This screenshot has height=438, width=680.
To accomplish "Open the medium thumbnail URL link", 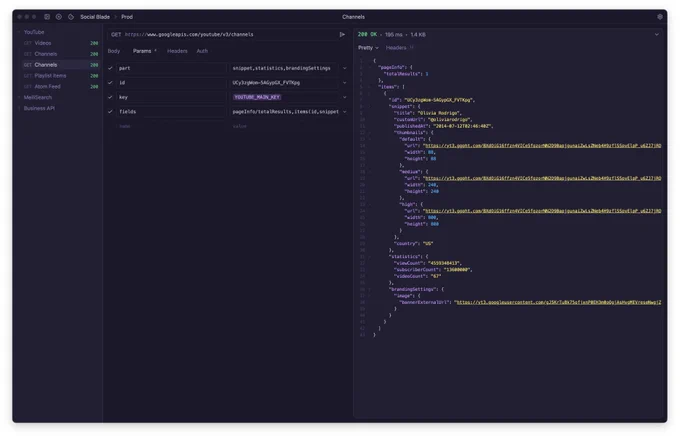I will 542,178.
